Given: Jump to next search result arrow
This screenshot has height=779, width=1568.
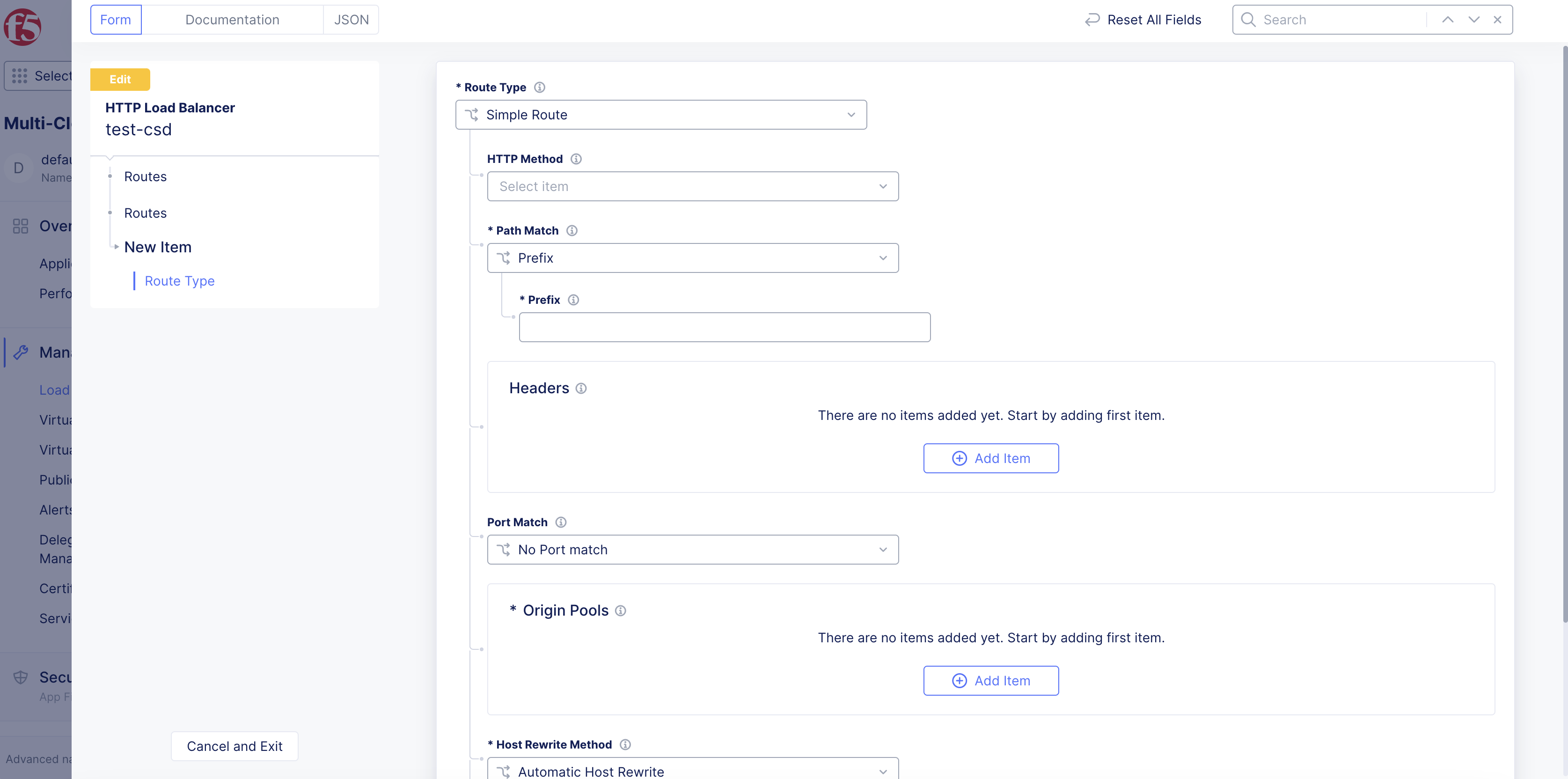Looking at the screenshot, I should coord(1473,20).
